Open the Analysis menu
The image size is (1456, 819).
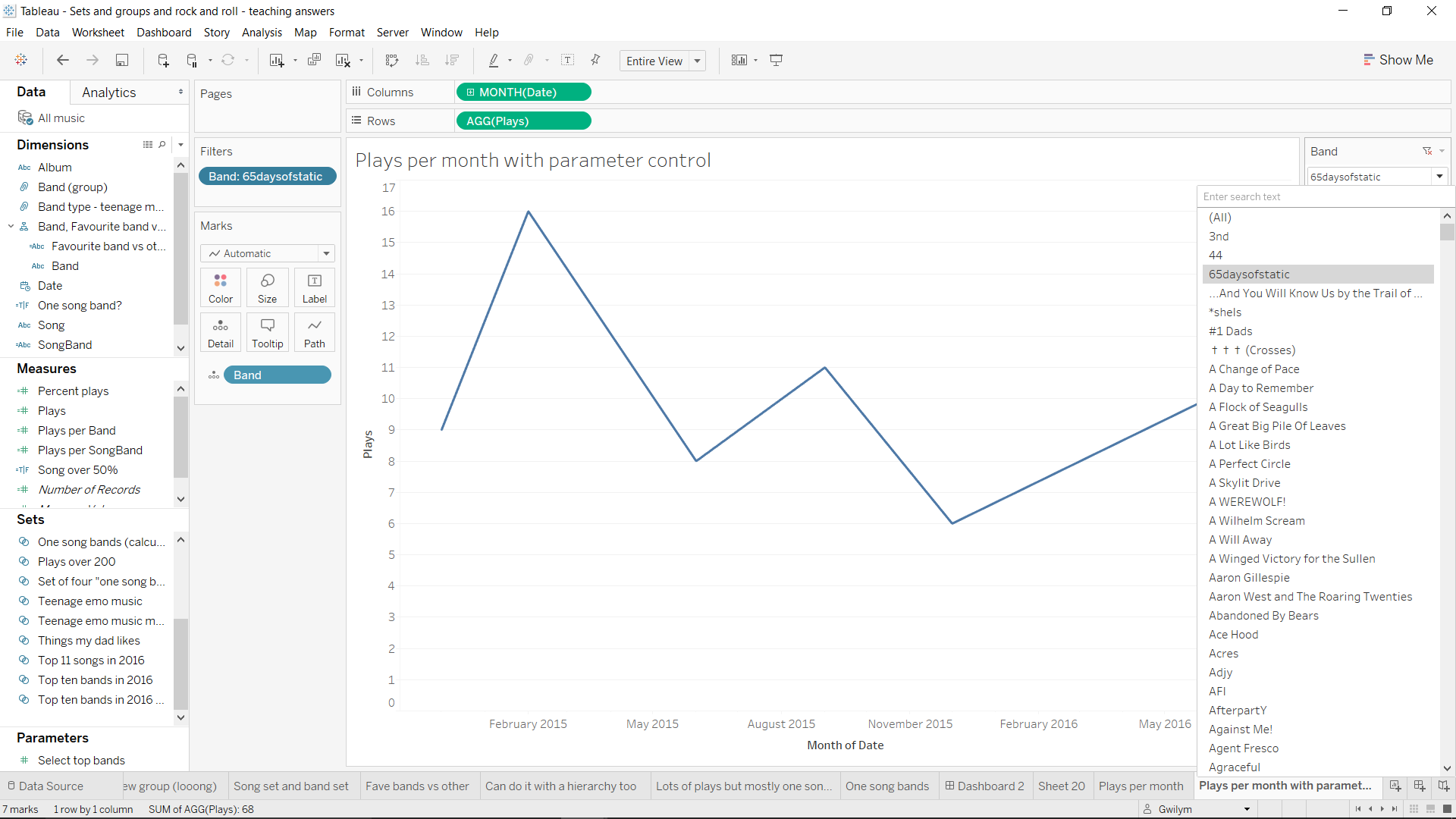pyautogui.click(x=262, y=33)
